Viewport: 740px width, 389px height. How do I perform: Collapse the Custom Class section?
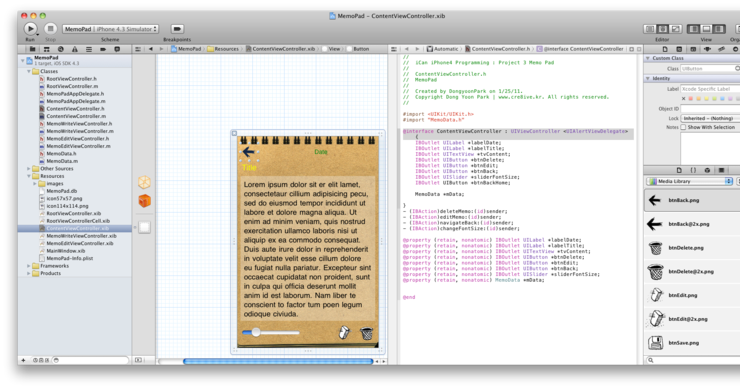click(x=648, y=58)
